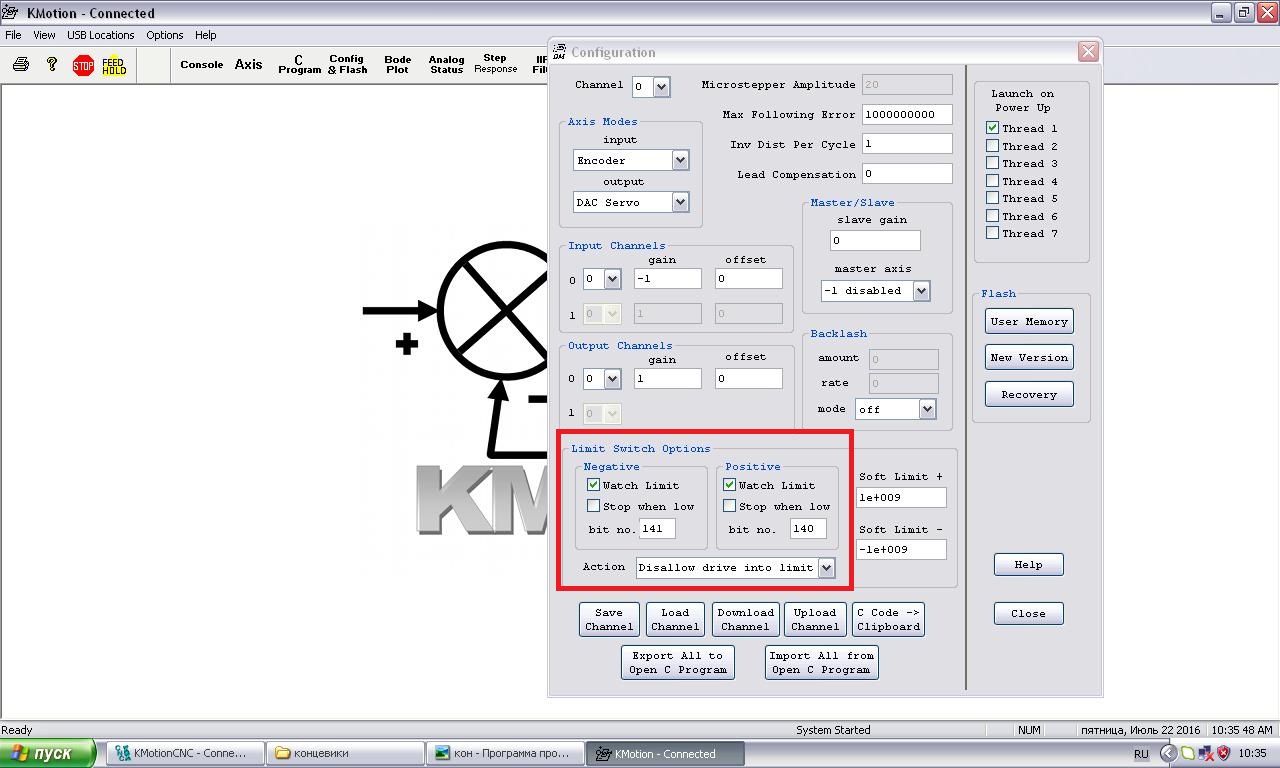Click the New Version flash button
1280x768 pixels.
click(x=1029, y=357)
